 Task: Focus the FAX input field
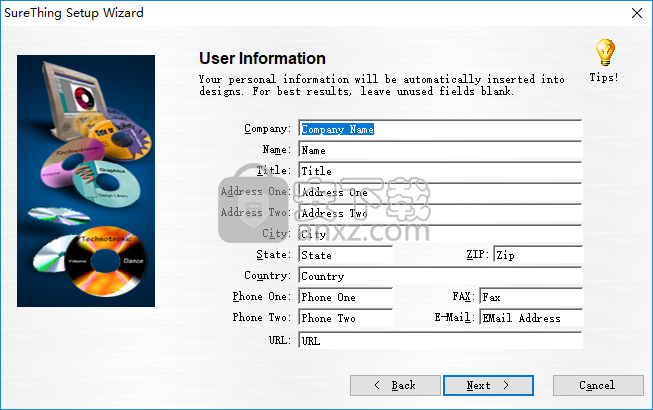pyautogui.click(x=531, y=296)
